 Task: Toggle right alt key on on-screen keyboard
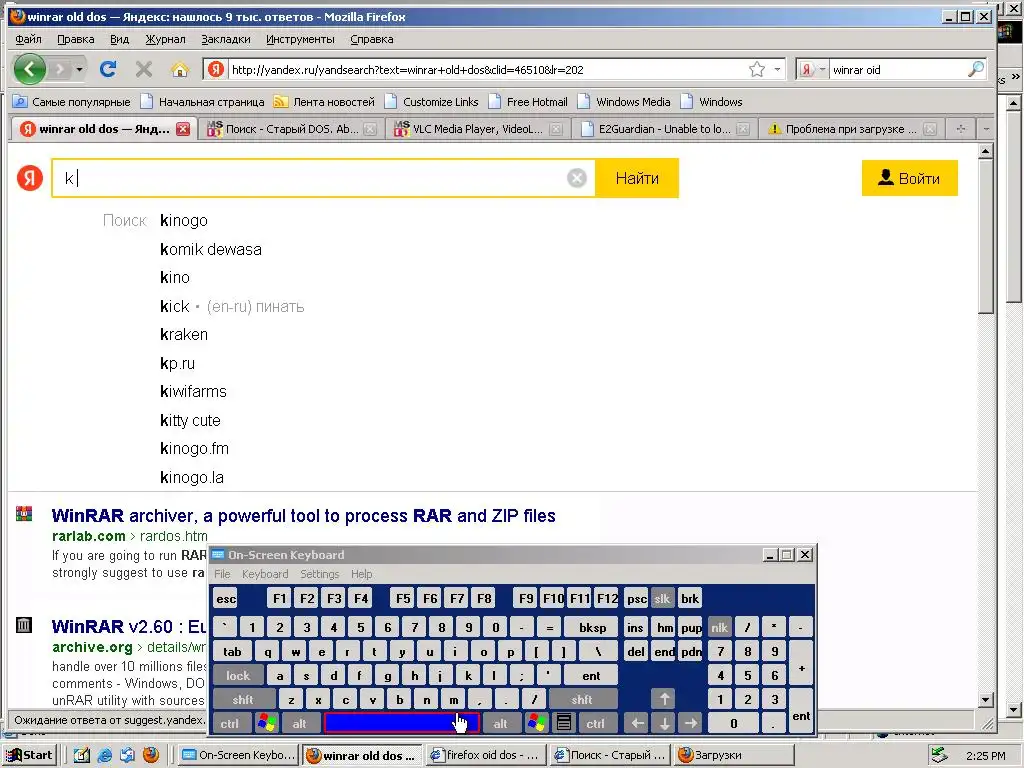500,723
